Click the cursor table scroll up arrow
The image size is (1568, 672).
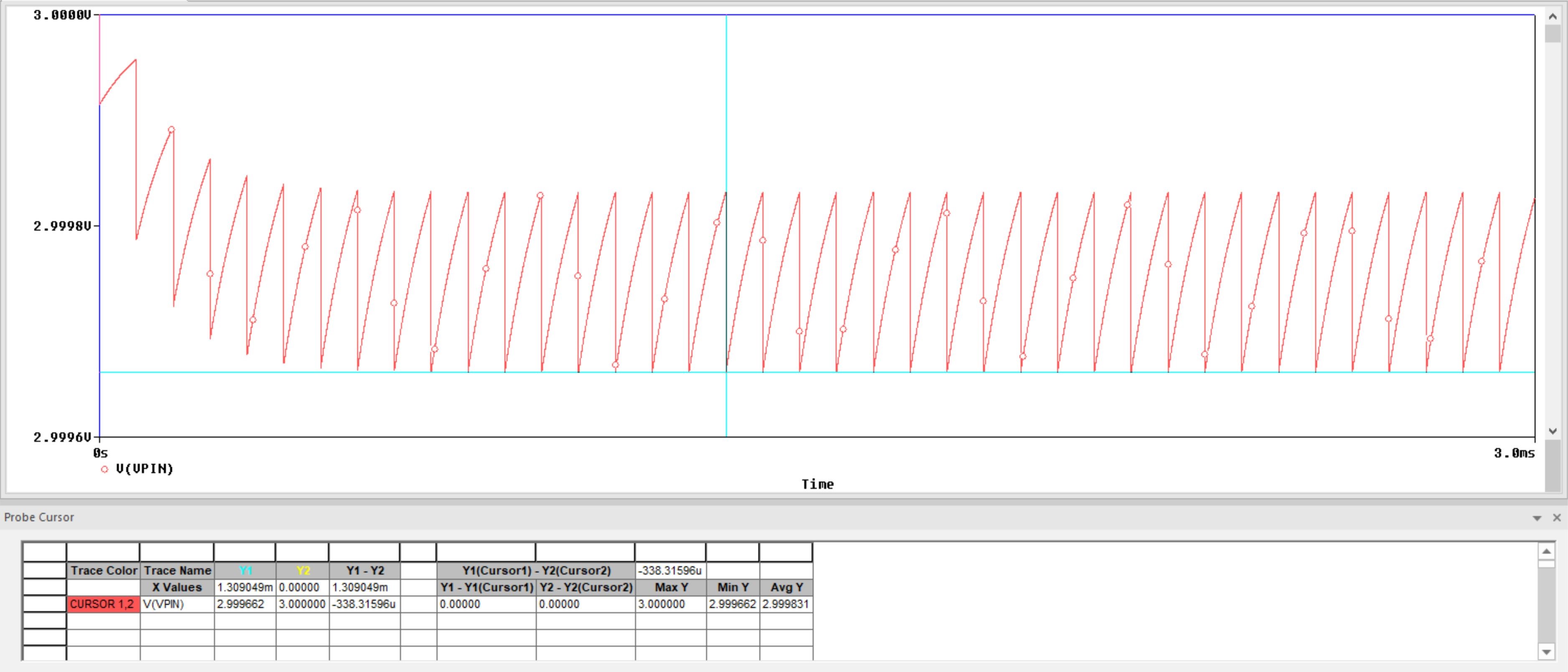[1546, 552]
